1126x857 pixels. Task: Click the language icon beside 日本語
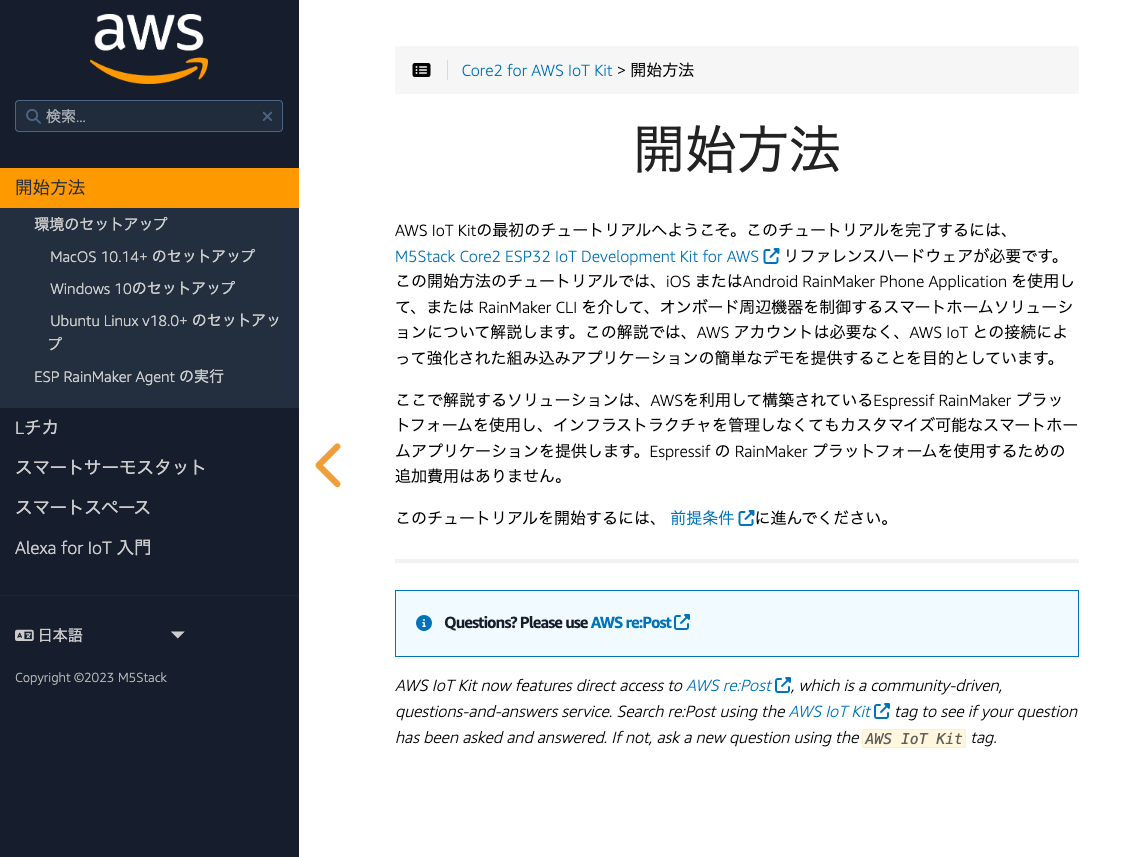click(25, 635)
